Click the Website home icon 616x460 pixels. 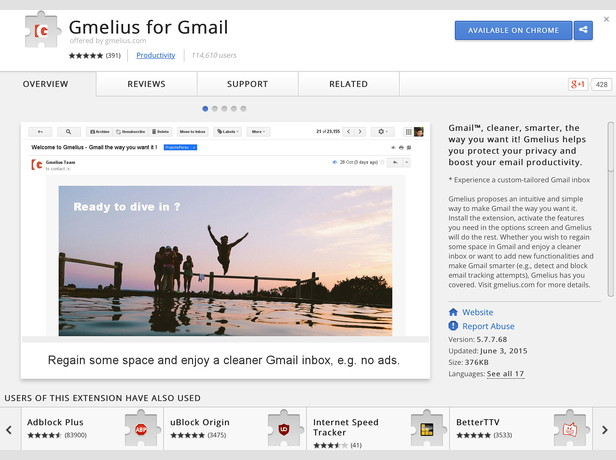(453, 312)
